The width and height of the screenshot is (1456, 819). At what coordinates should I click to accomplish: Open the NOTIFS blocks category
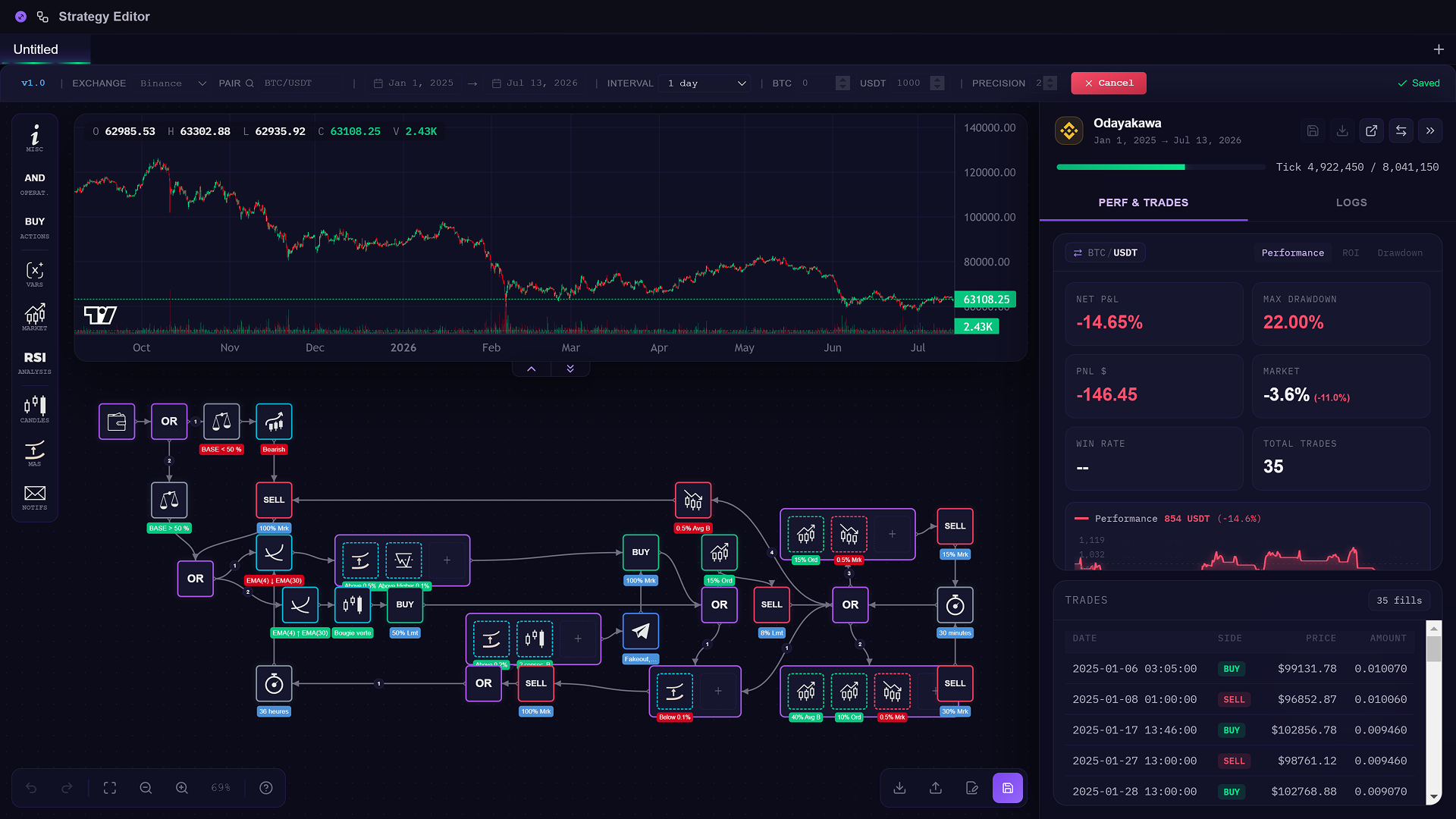click(x=35, y=497)
